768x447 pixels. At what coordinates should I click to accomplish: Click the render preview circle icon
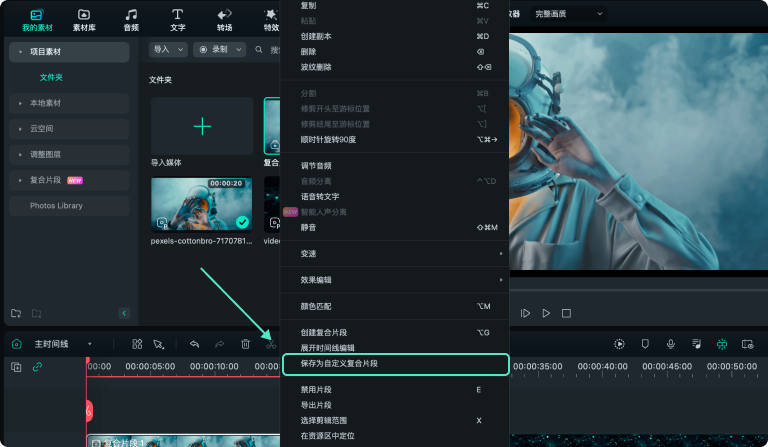tap(619, 344)
